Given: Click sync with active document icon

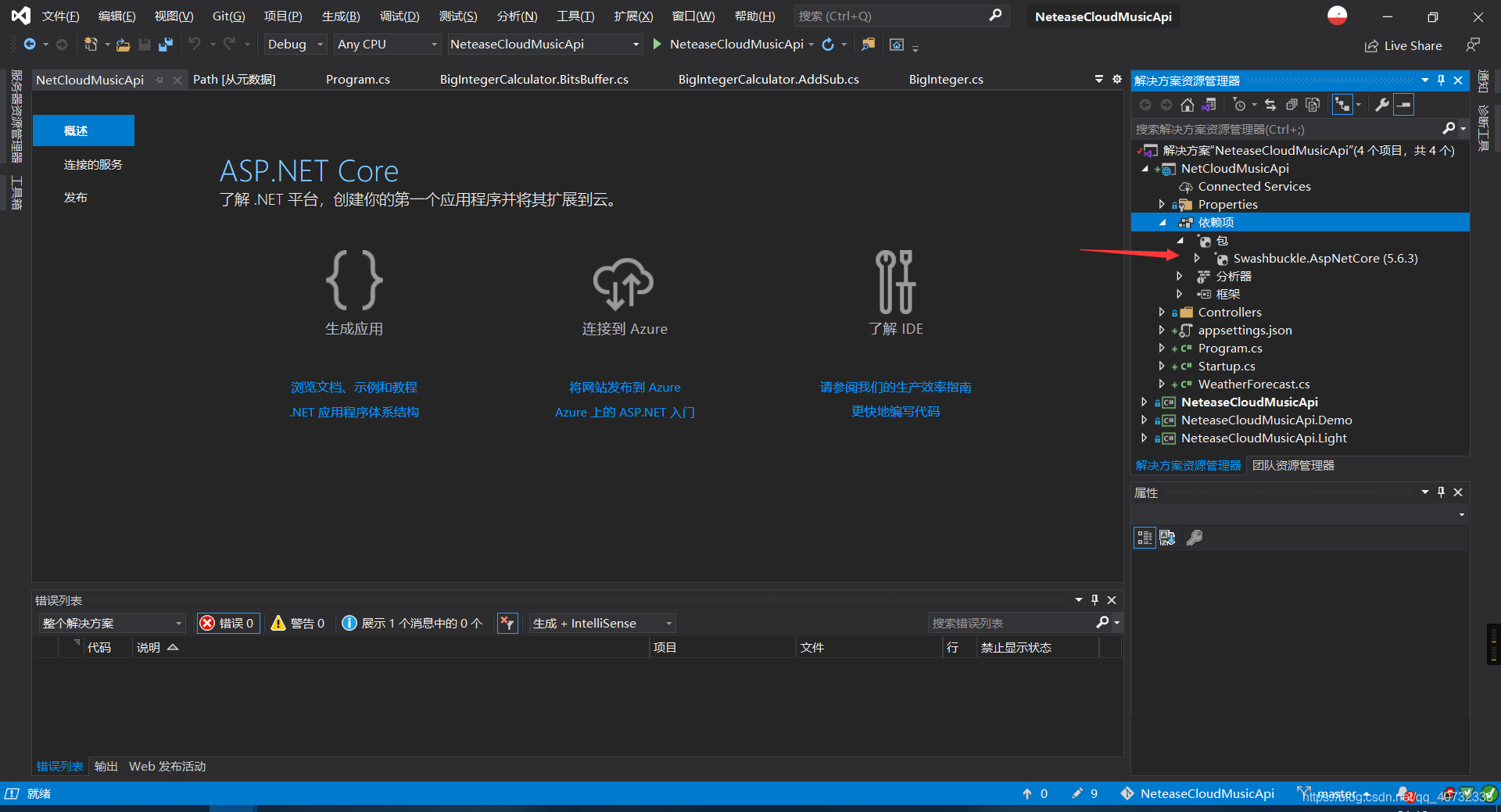Looking at the screenshot, I should click(1270, 105).
